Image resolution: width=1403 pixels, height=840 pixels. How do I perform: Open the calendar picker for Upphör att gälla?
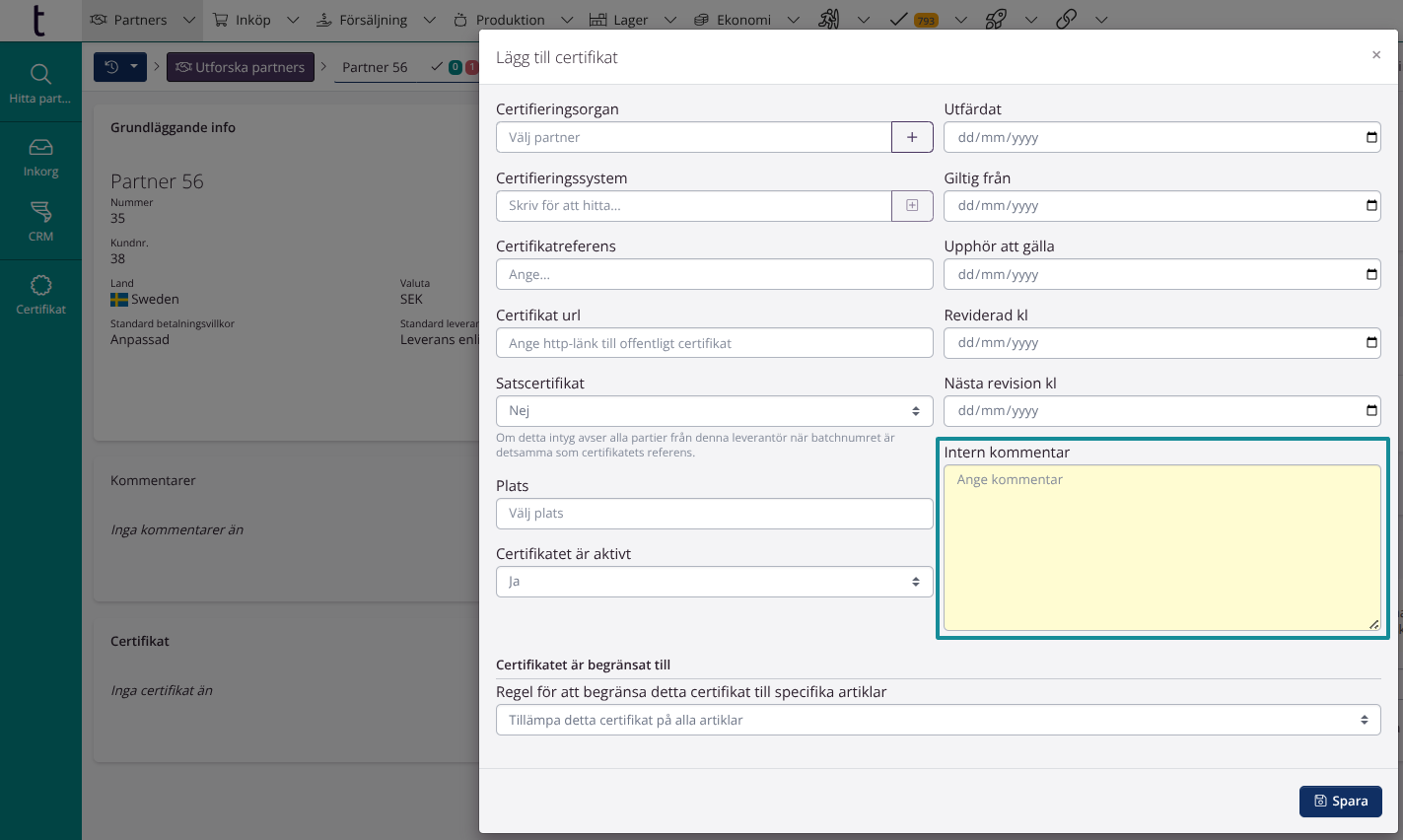[x=1371, y=274]
